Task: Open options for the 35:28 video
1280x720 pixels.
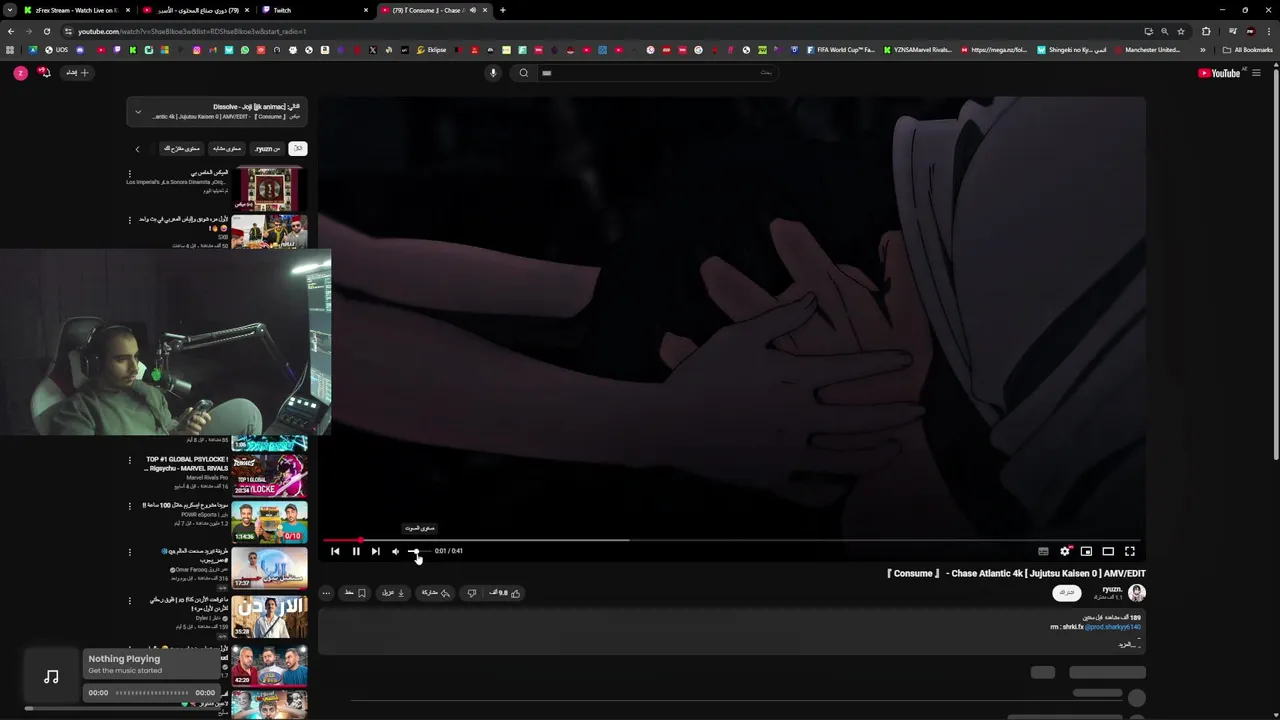Action: coord(129,601)
